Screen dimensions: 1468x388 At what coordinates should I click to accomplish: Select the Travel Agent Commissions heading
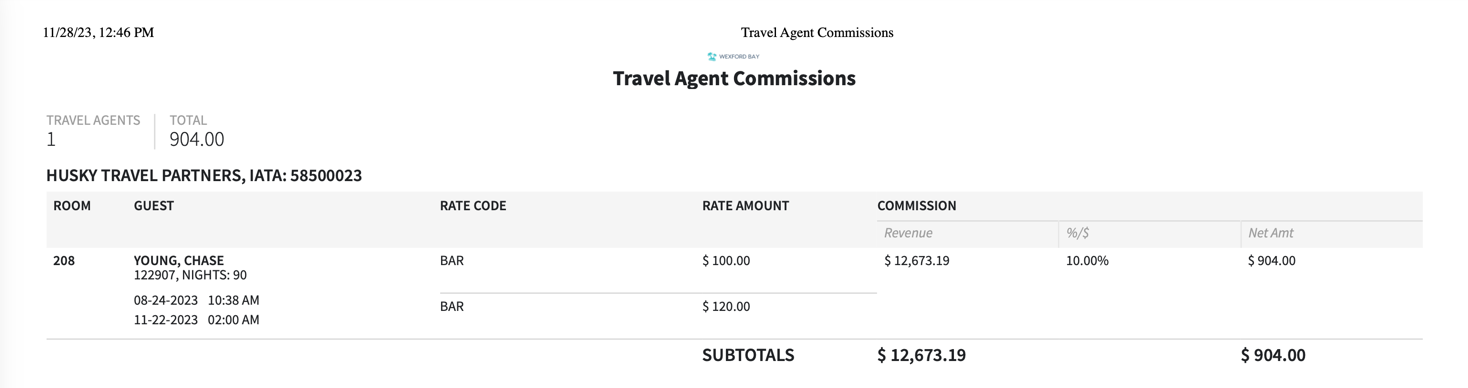click(x=734, y=78)
